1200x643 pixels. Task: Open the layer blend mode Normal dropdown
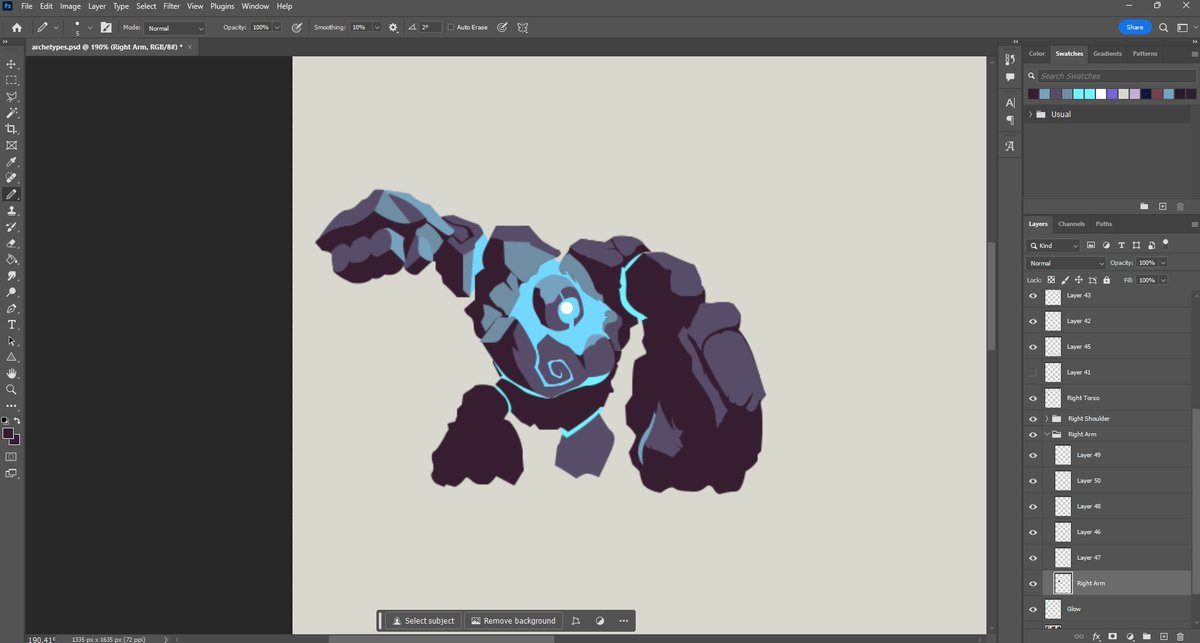point(1066,263)
